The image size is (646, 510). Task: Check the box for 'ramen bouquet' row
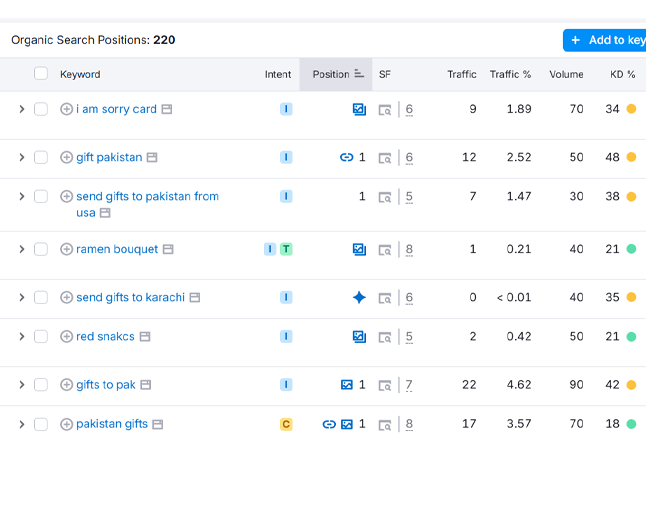click(x=41, y=249)
